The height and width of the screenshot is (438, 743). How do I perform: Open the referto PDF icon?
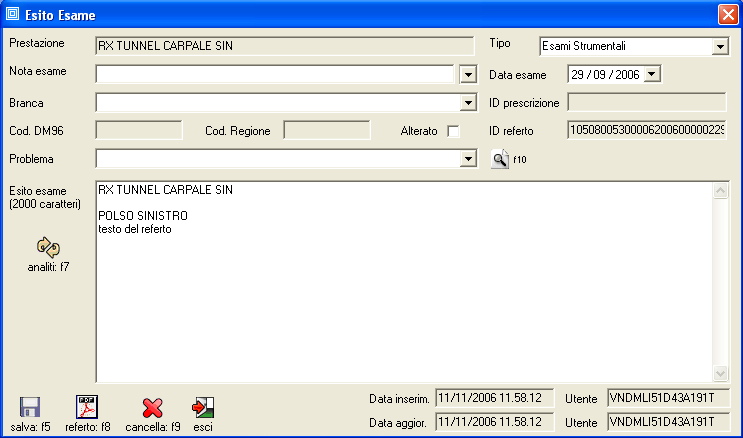point(87,407)
